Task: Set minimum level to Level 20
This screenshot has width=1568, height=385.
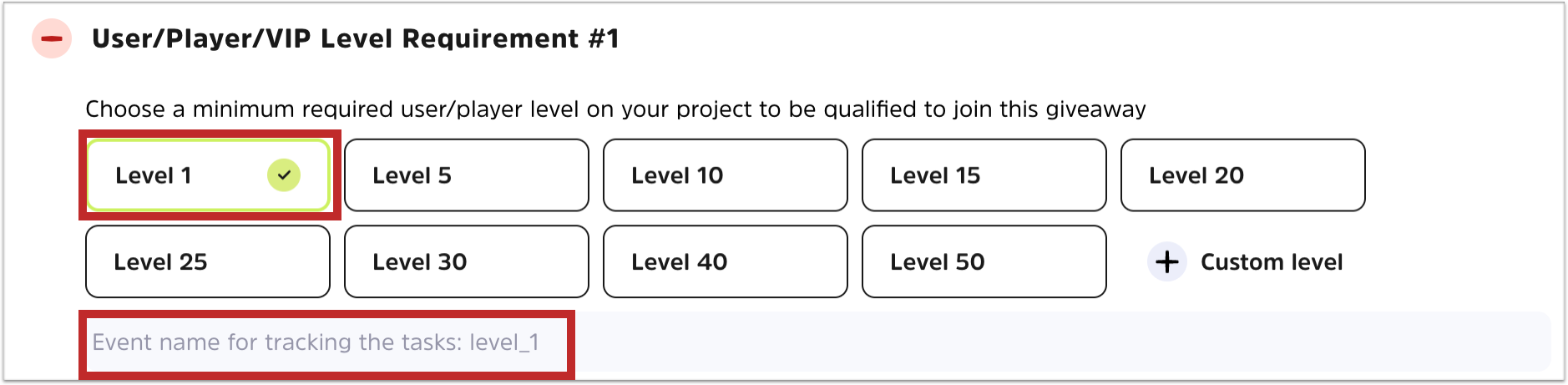Action: (x=1242, y=175)
